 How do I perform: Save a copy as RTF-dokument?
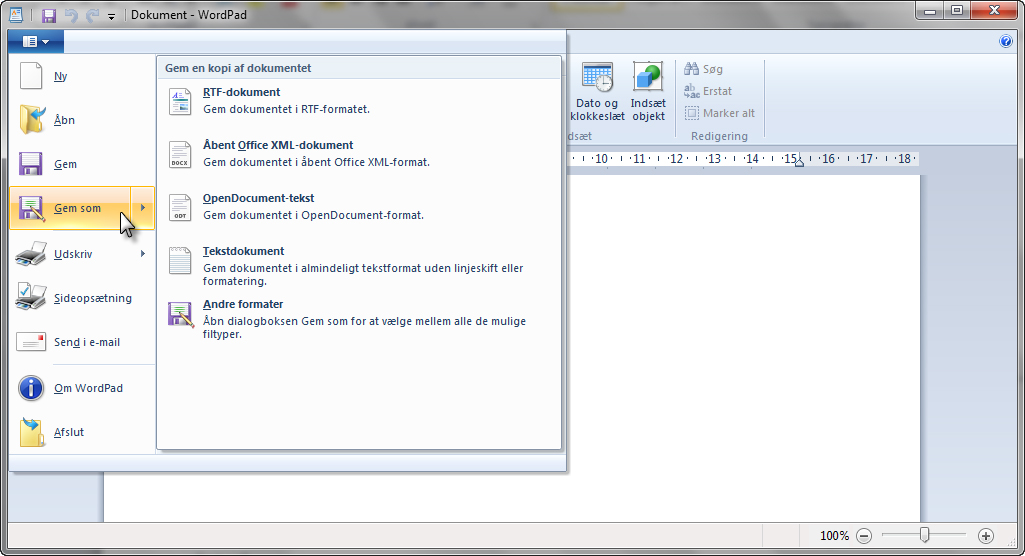pyautogui.click(x=359, y=101)
